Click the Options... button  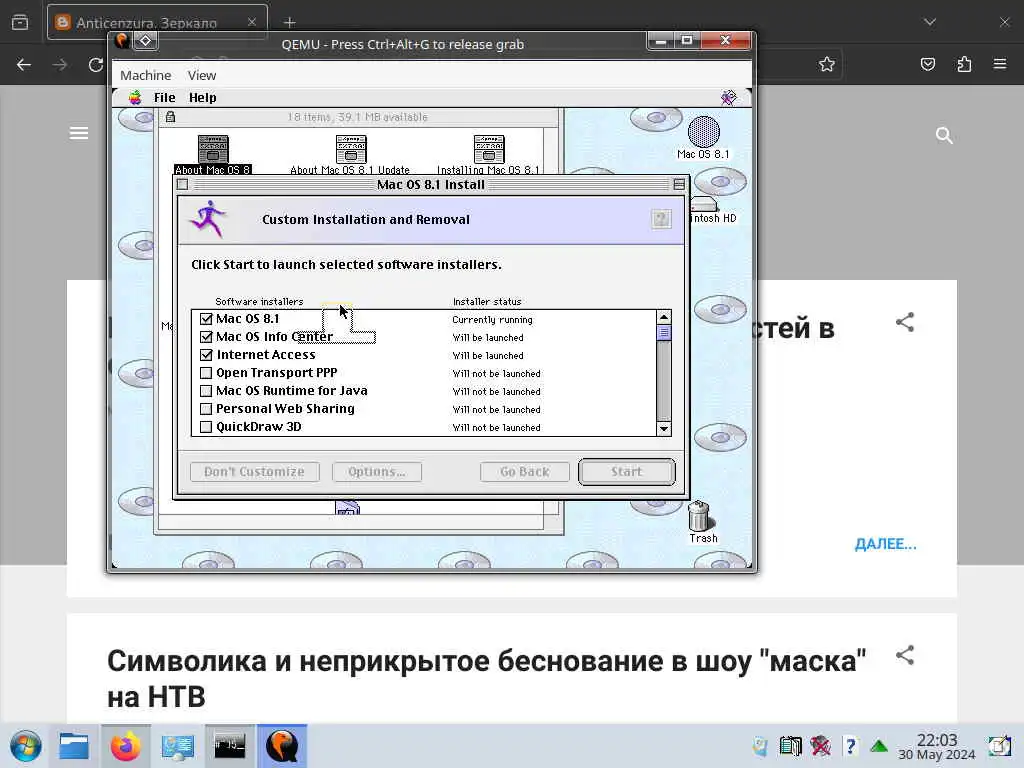377,472
